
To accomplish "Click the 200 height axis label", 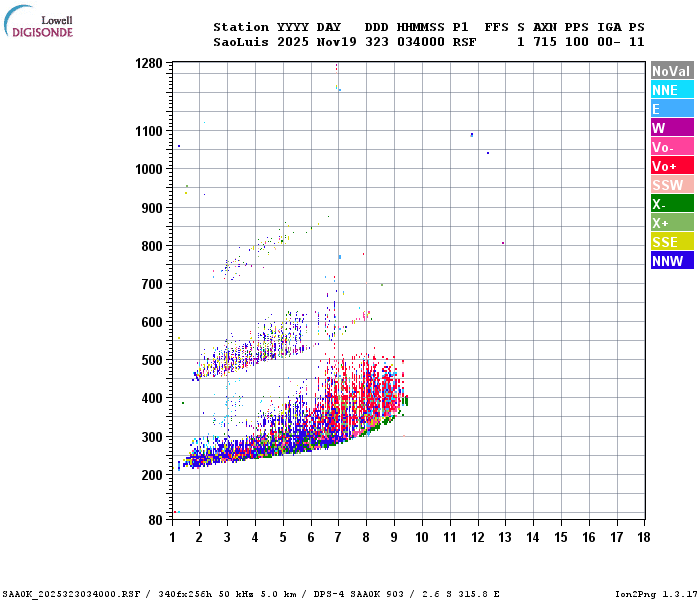I will click(152, 475).
